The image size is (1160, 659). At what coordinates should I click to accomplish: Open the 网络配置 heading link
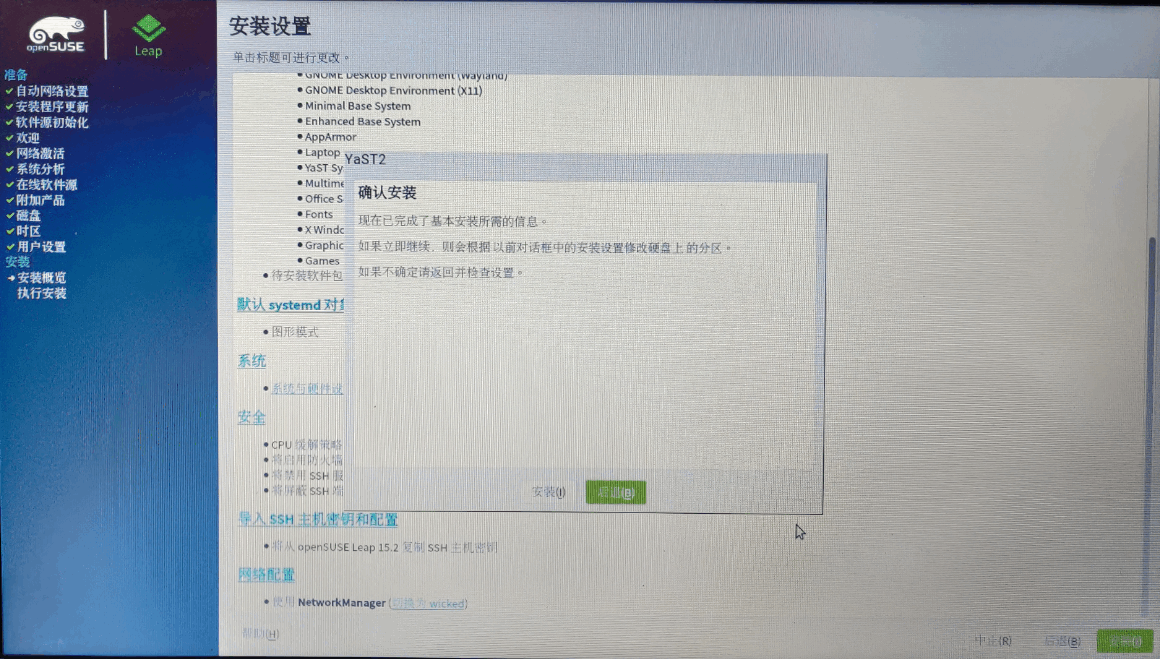point(266,575)
